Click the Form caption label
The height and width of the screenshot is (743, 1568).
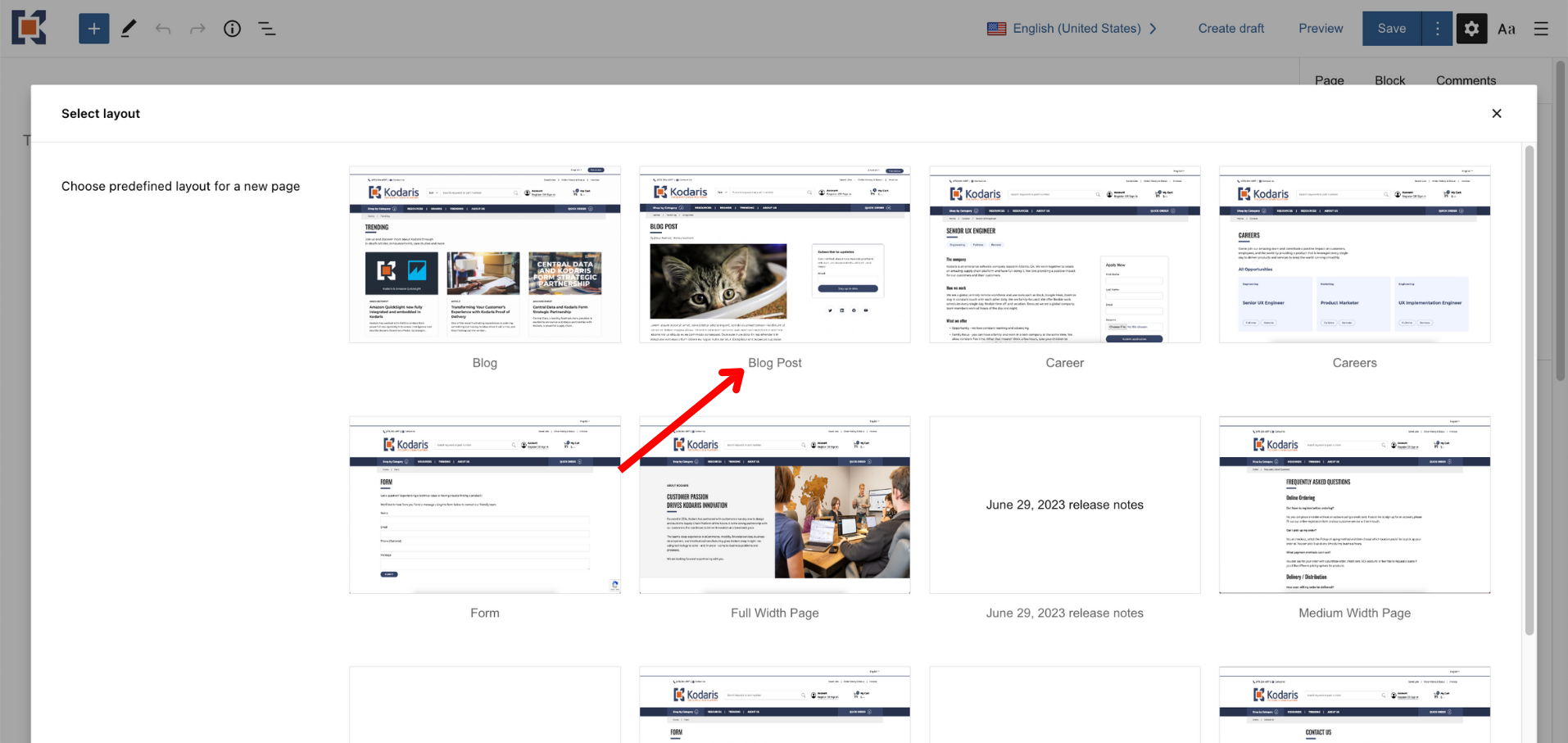(485, 613)
